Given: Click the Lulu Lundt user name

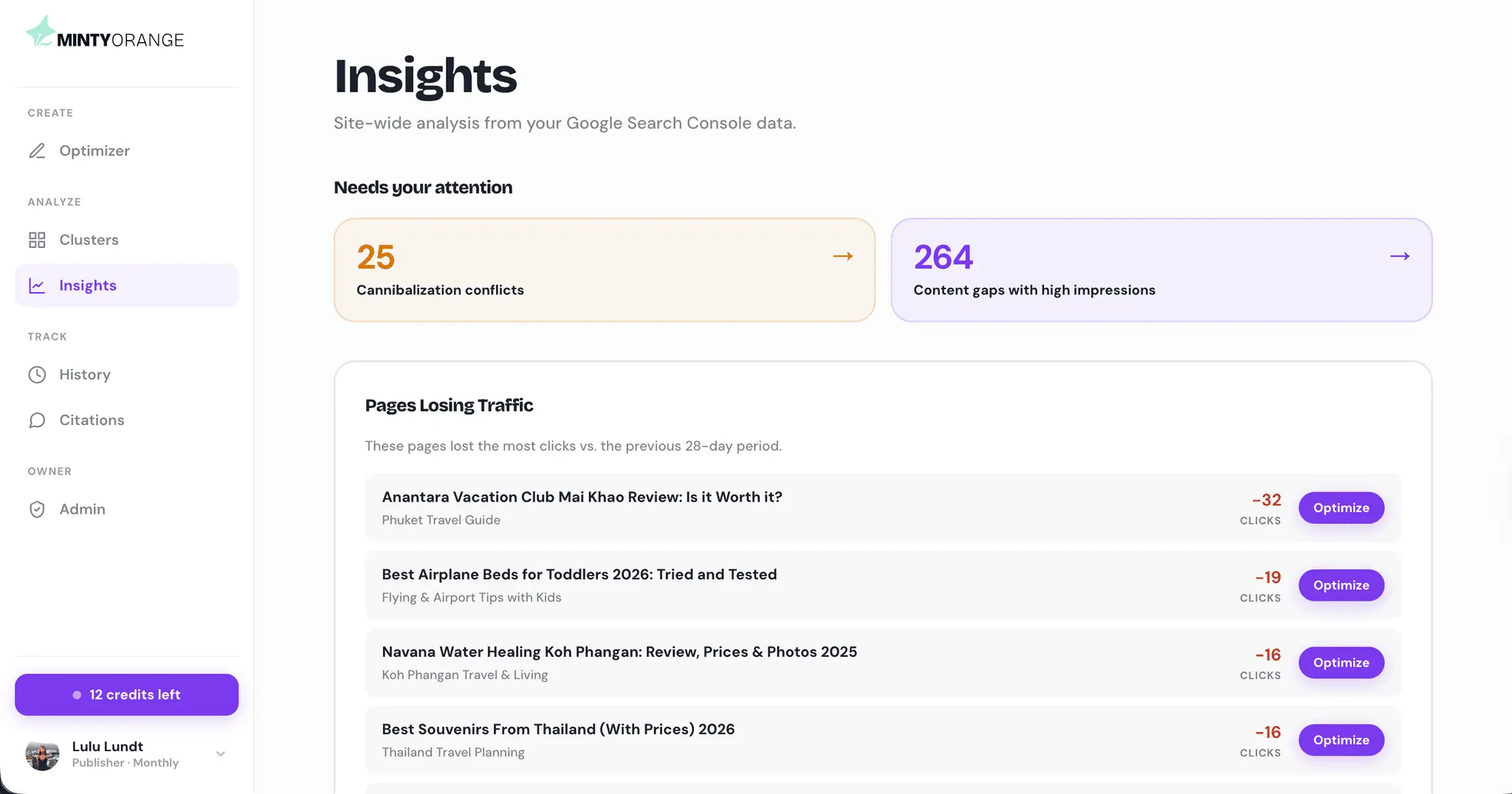Looking at the screenshot, I should (108, 747).
